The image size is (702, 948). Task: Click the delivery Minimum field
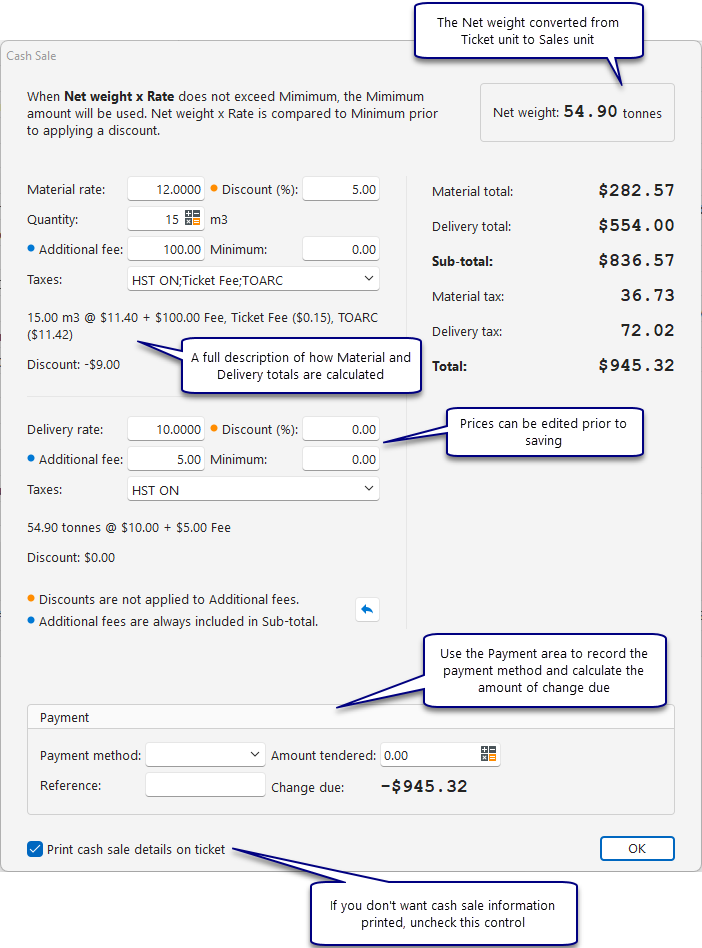pyautogui.click(x=340, y=459)
